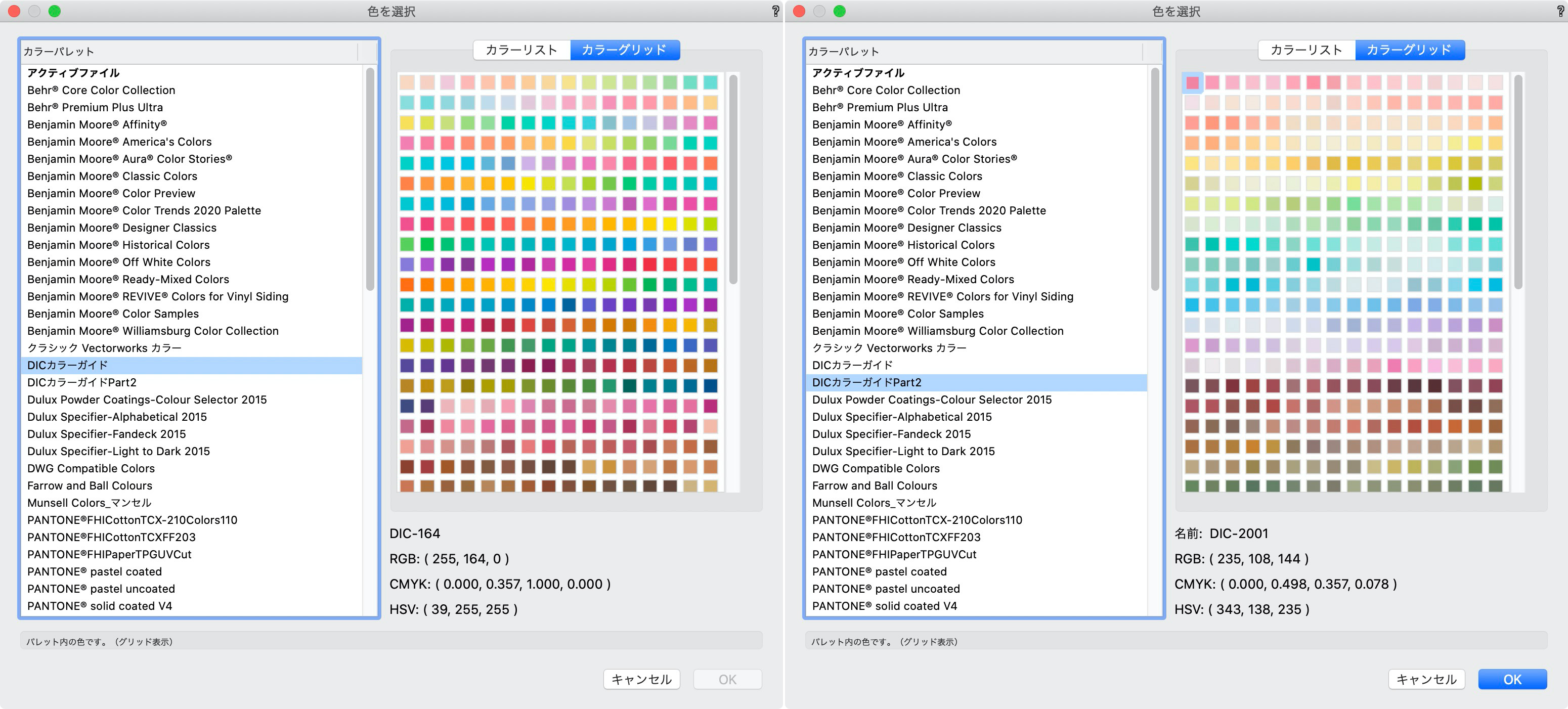This screenshot has height=709, width=1568.
Task: Click the help question mark in left dialog
Action: [775, 11]
